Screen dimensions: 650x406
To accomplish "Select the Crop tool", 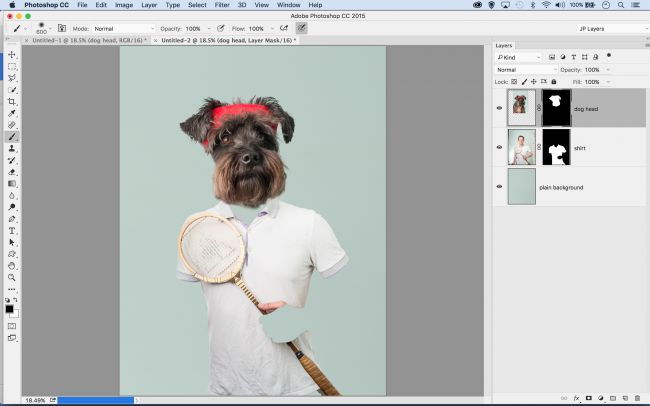I will click(x=12, y=101).
